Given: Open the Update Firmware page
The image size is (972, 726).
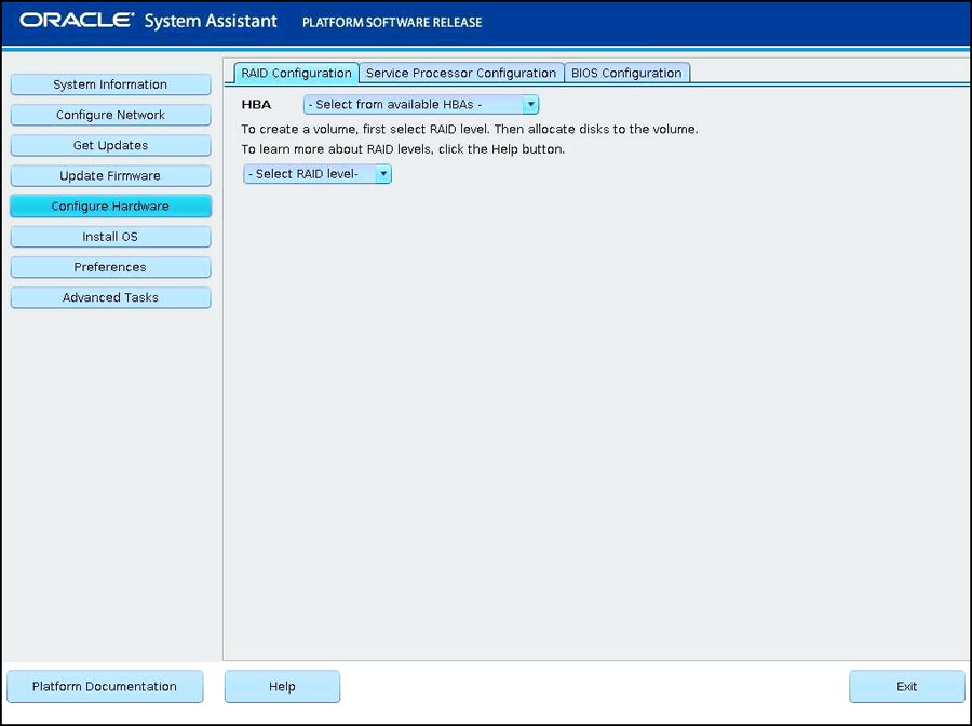Looking at the screenshot, I should point(110,175).
